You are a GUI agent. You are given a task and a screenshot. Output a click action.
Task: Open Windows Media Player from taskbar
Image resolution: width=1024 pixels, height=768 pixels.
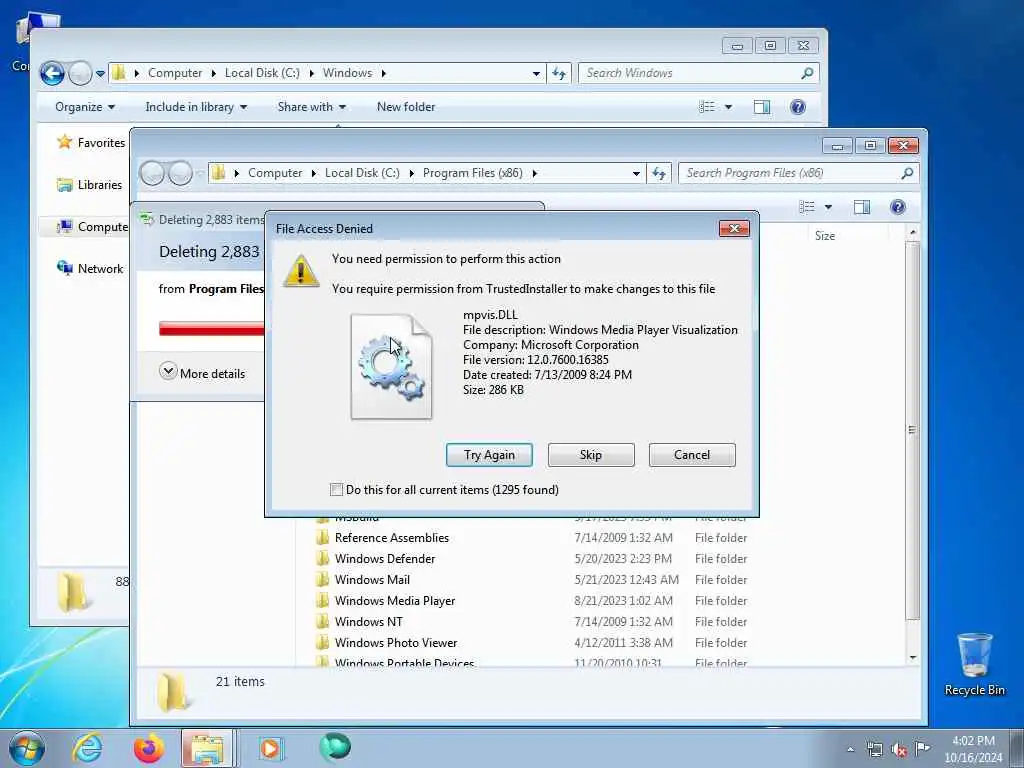(270, 748)
